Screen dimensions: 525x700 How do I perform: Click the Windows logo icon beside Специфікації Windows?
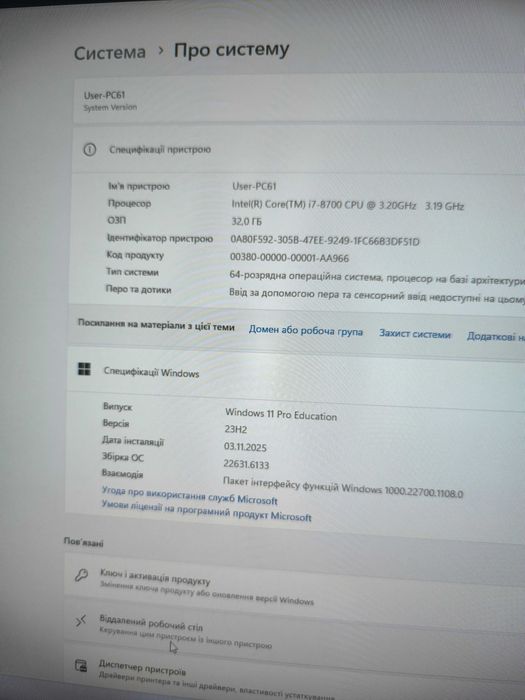(84, 369)
